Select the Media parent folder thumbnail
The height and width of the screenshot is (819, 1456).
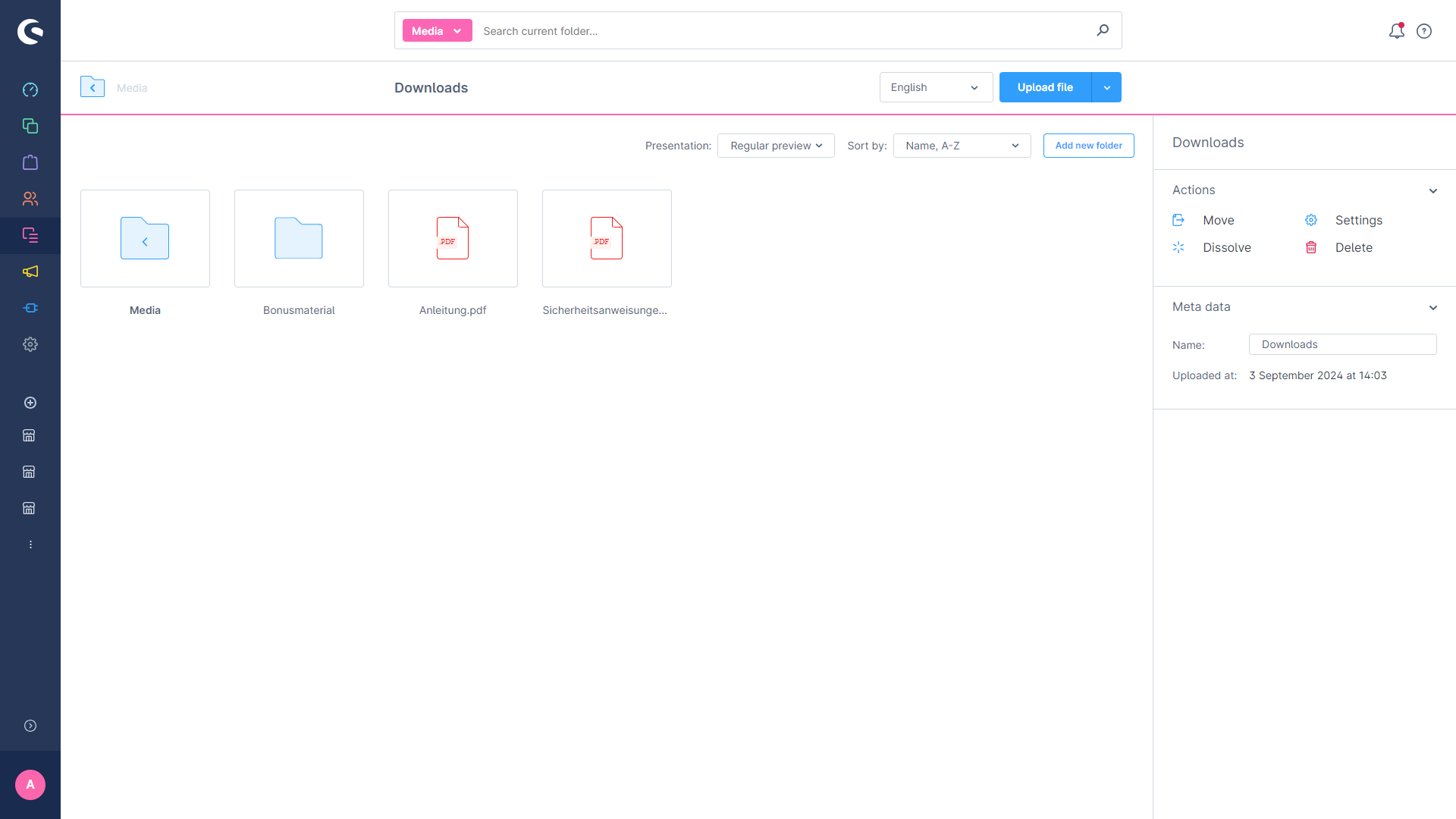pos(145,238)
